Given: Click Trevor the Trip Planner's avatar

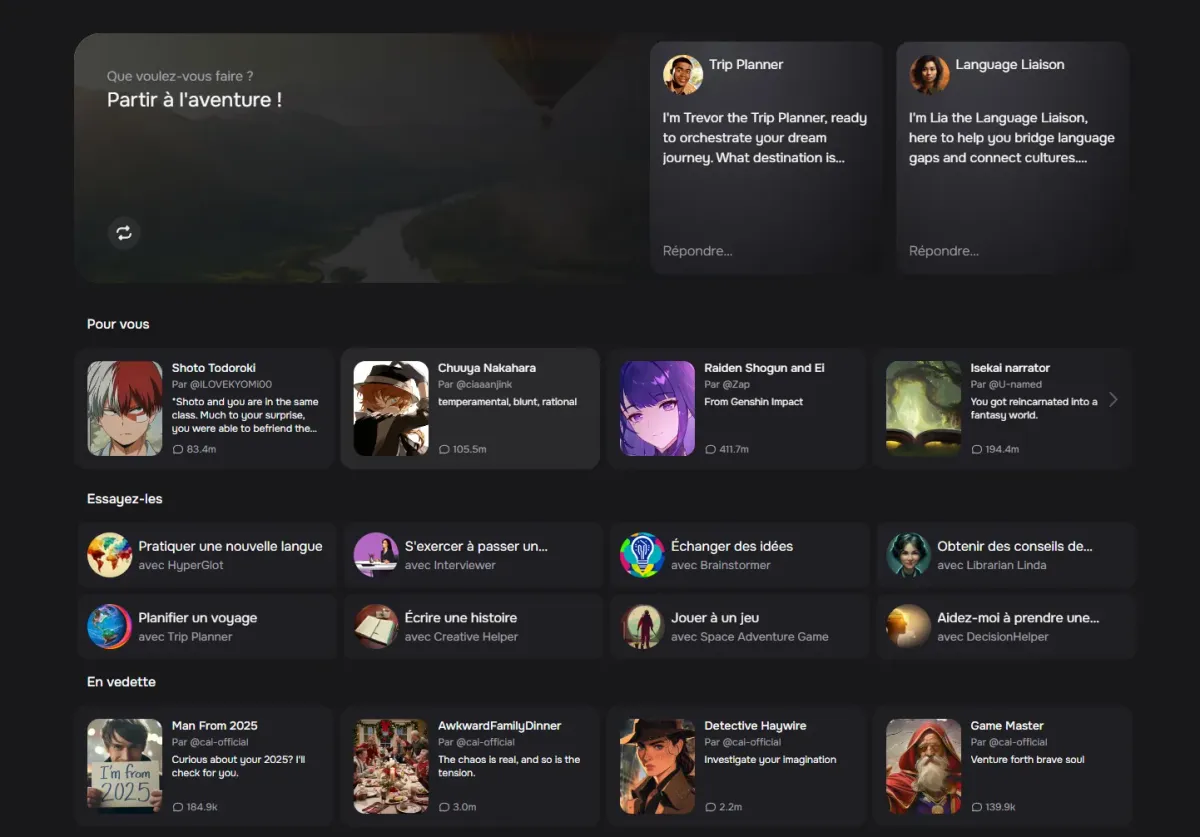Looking at the screenshot, I should [x=682, y=74].
